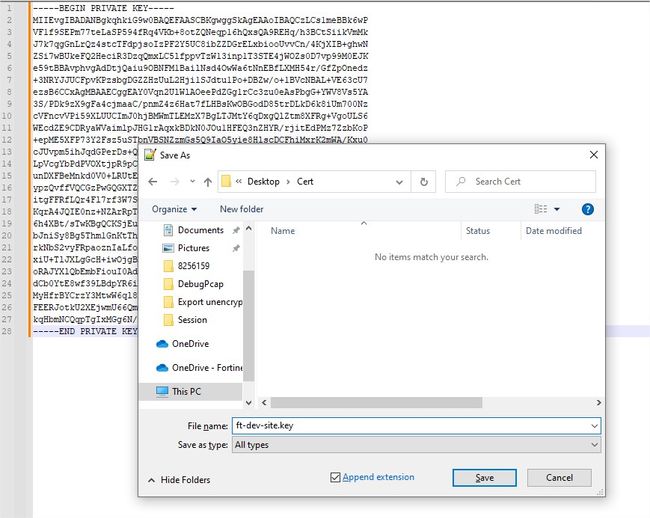Open recent locations dropdown arrow

click(192, 182)
